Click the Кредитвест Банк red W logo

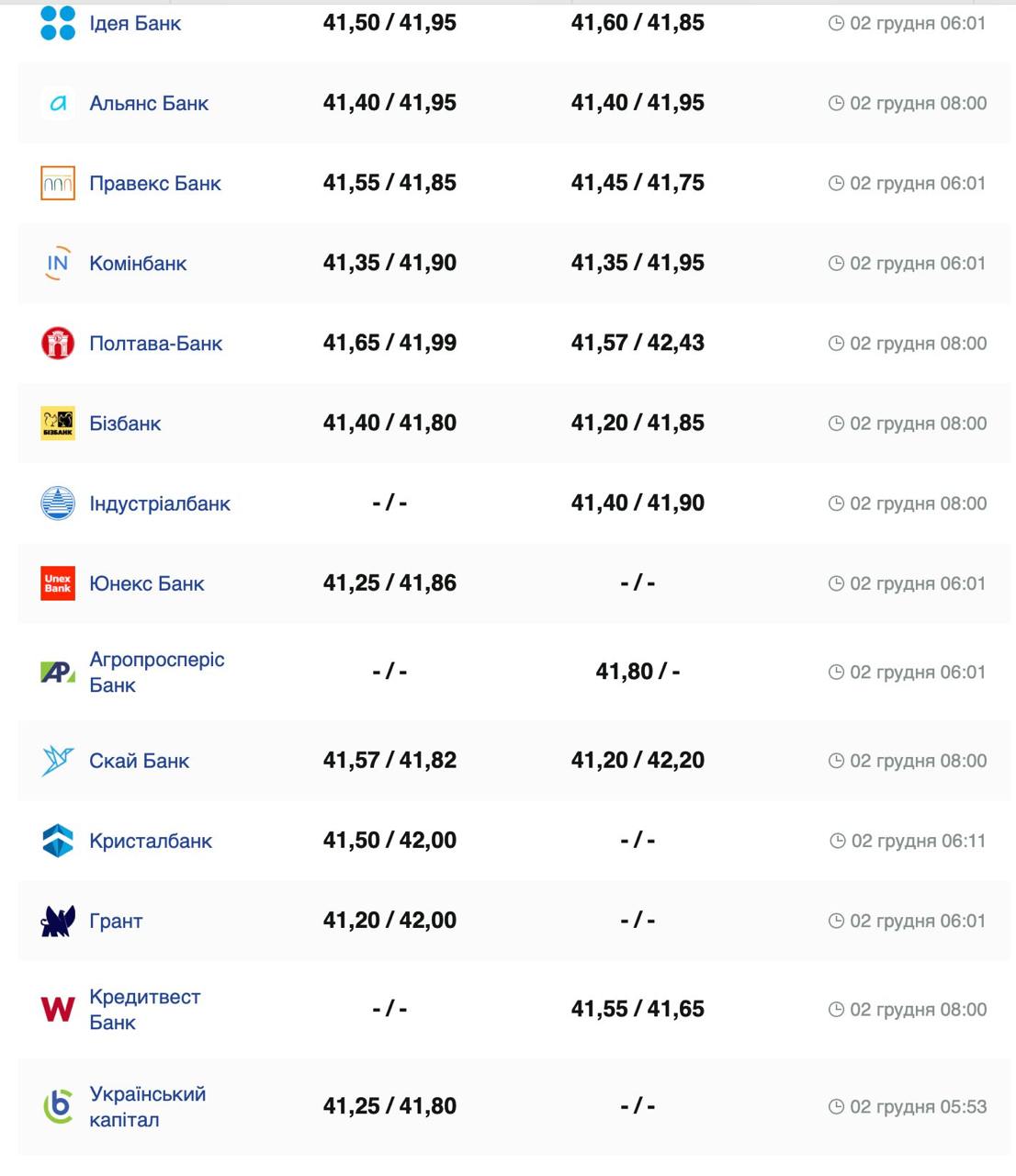pos(58,1009)
